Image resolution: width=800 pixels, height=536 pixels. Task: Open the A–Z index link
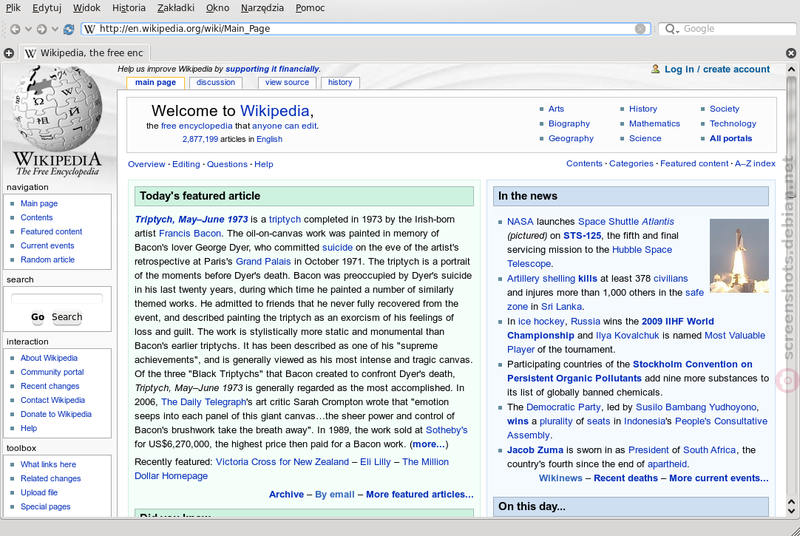(755, 164)
